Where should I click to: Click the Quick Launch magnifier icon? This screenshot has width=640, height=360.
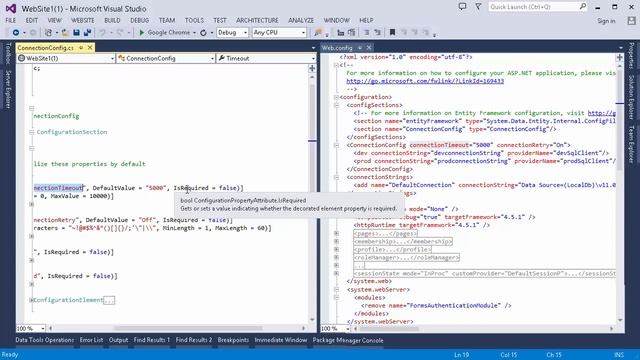click(x=582, y=7)
